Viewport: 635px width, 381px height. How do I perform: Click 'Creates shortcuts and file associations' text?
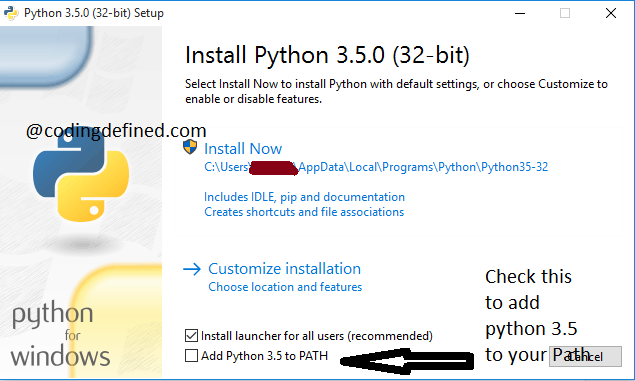[304, 212]
